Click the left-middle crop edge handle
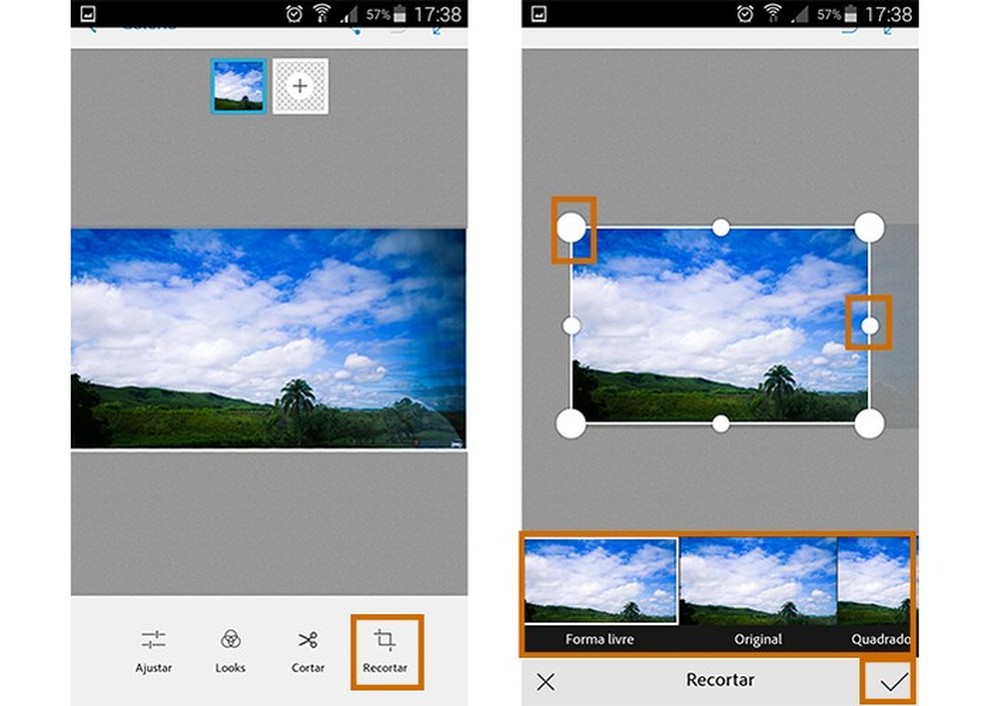Screen dimensions: 984x706 (571, 326)
